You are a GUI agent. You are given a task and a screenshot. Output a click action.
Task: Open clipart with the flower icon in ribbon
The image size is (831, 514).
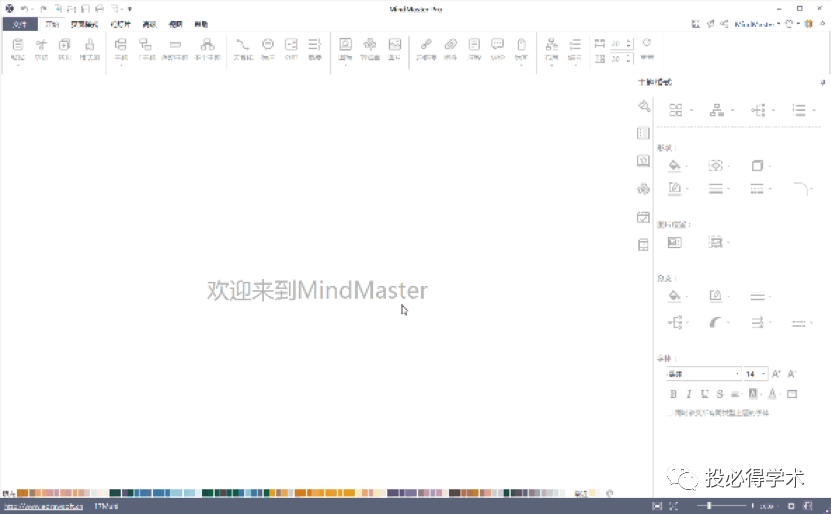370,45
